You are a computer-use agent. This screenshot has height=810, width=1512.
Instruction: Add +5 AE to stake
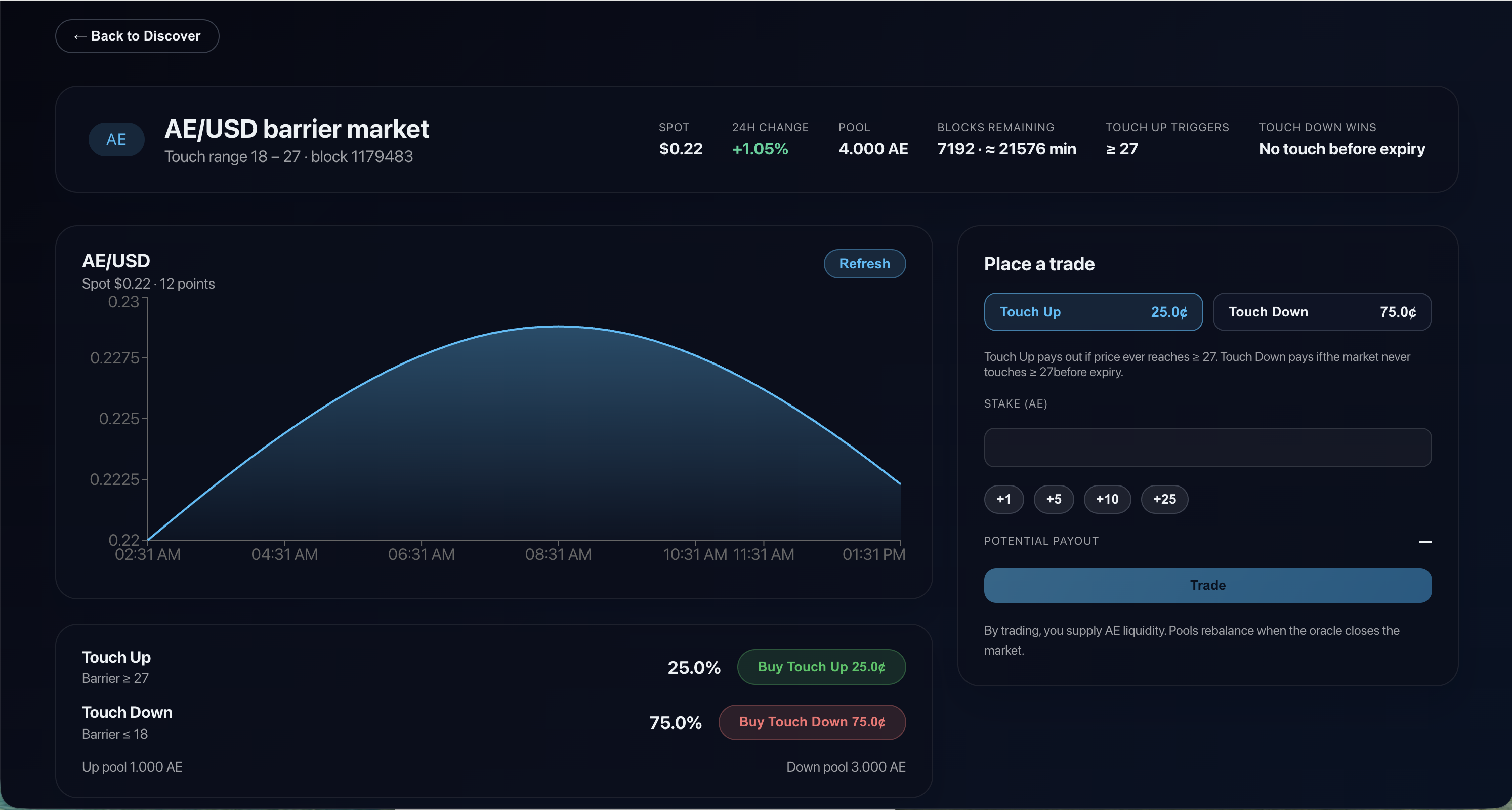pyautogui.click(x=1054, y=499)
